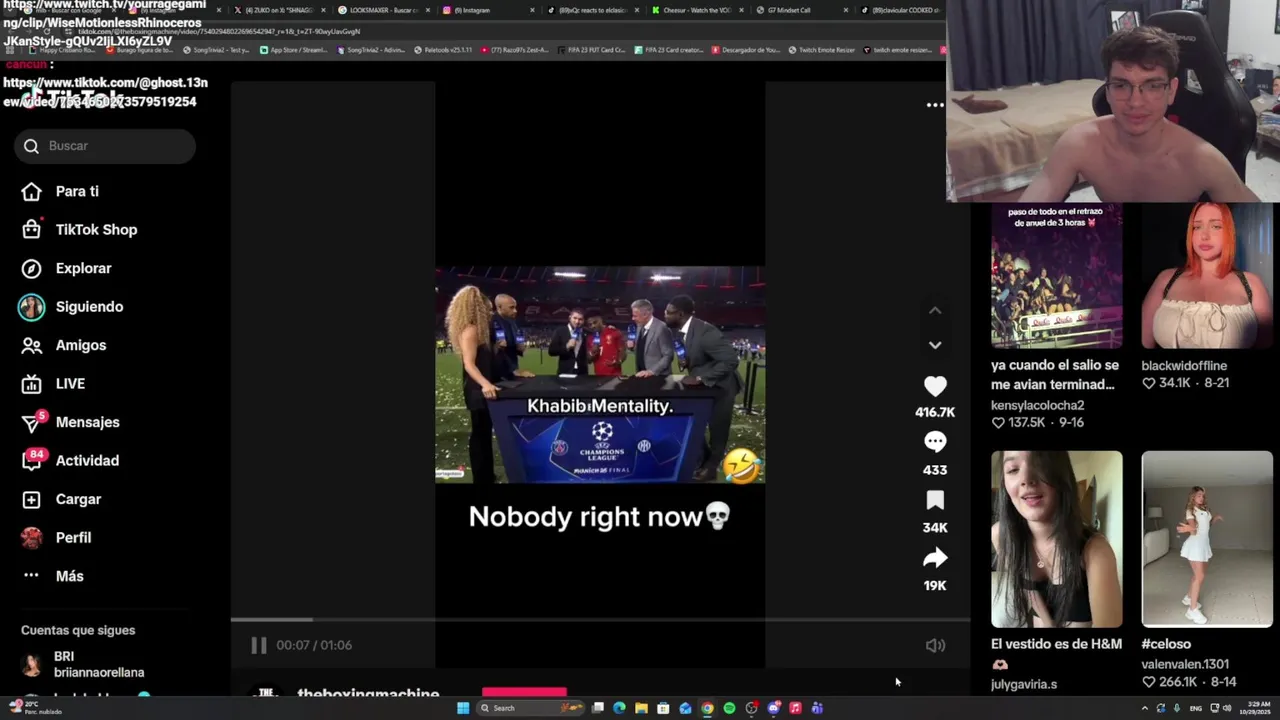The width and height of the screenshot is (1280, 720).
Task: Open kensylacolocha2 concert video thumbnail
Action: click(1057, 275)
